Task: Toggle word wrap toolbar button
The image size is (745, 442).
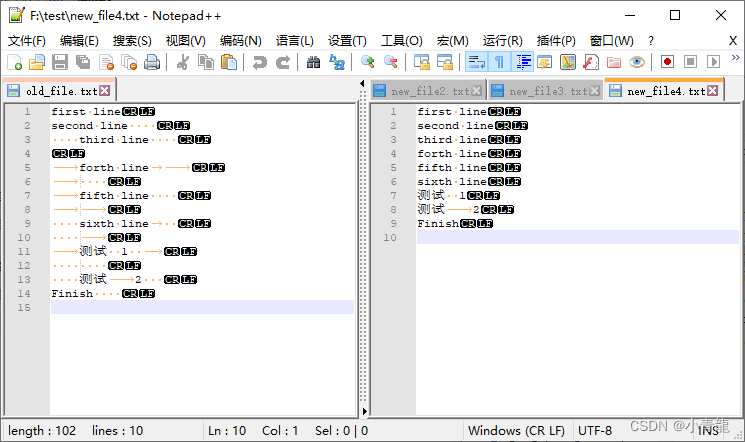Action: 476,62
